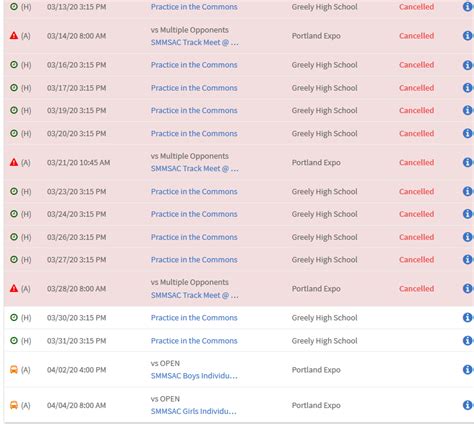Click bus icon on 04/02/20 row
Screen dimensions: 474x424
click(x=14, y=369)
